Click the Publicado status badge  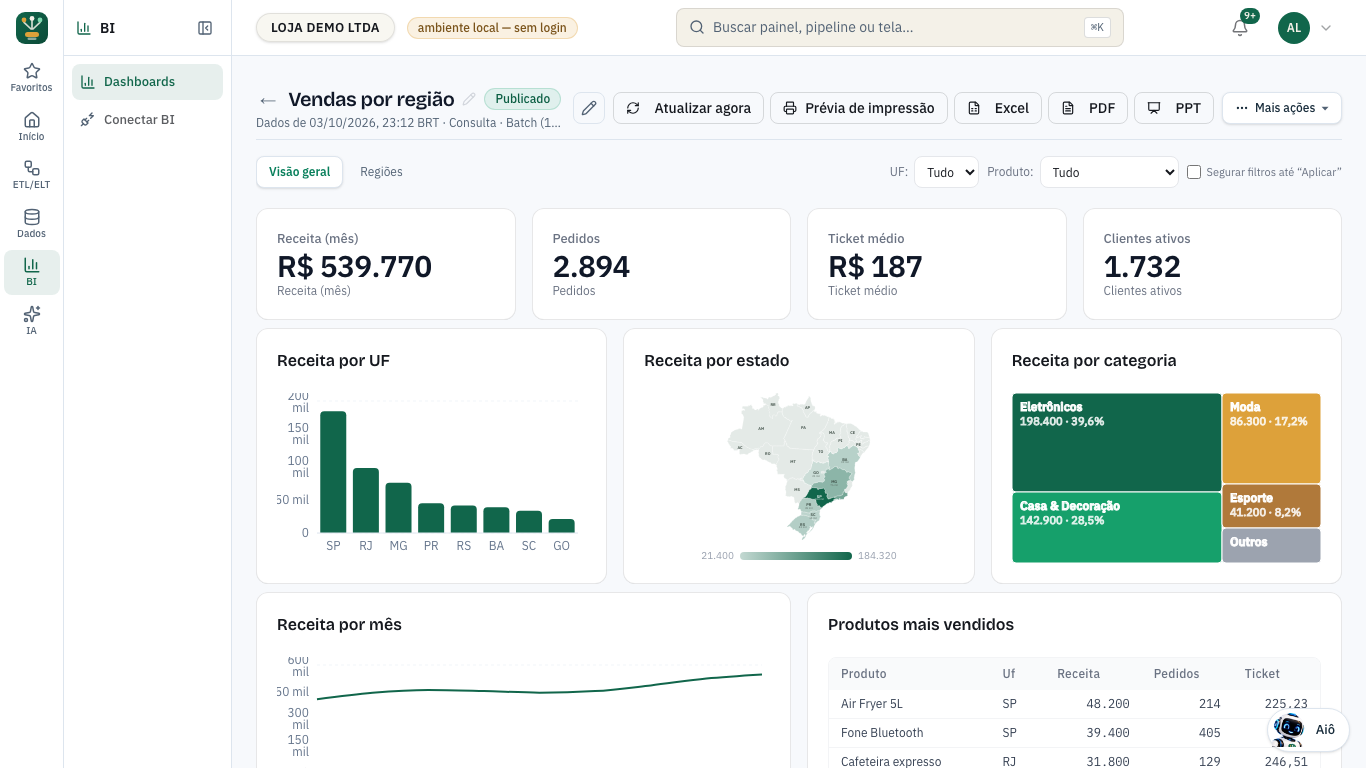coord(523,99)
